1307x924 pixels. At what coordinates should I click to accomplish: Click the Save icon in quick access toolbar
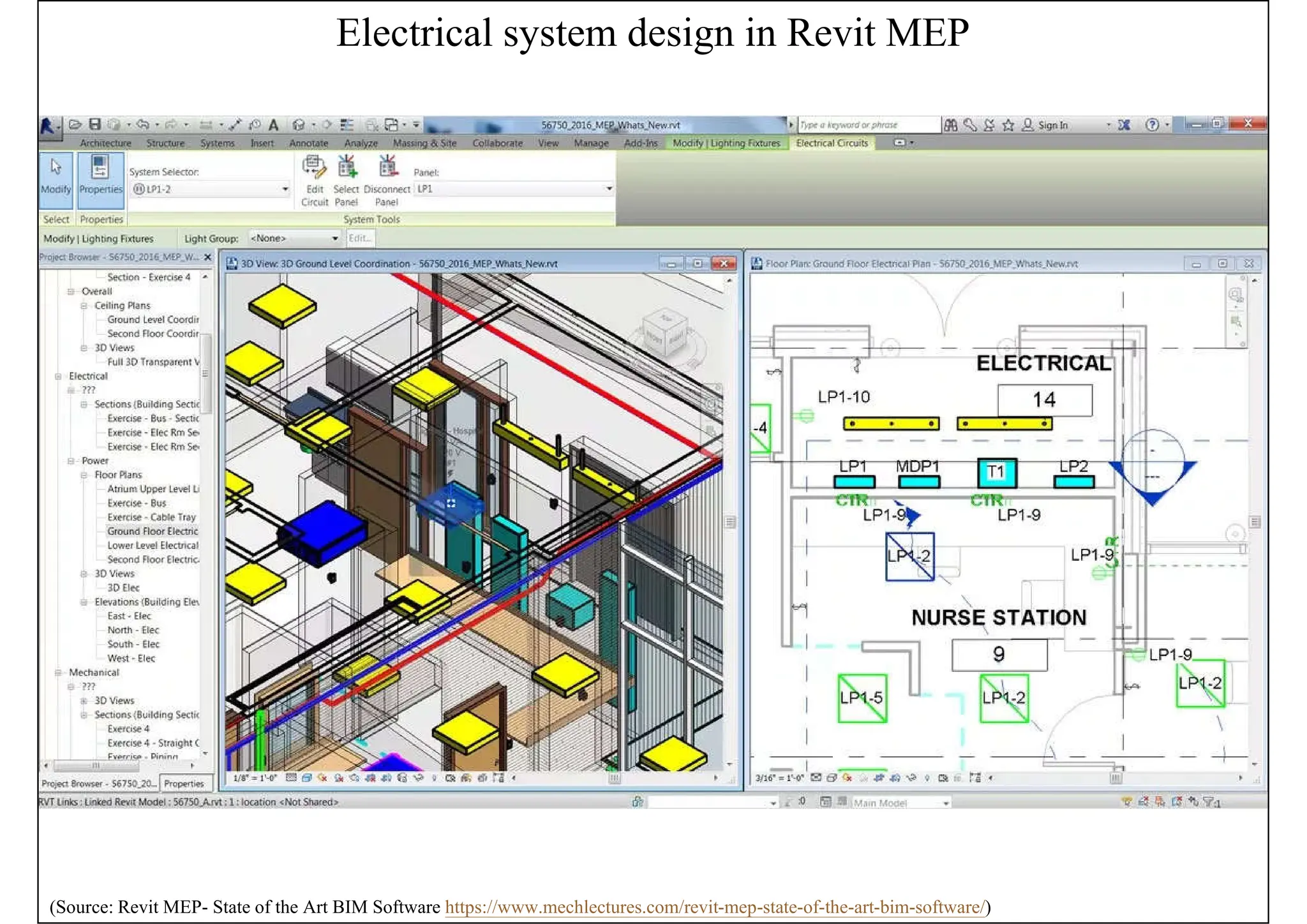pos(95,124)
